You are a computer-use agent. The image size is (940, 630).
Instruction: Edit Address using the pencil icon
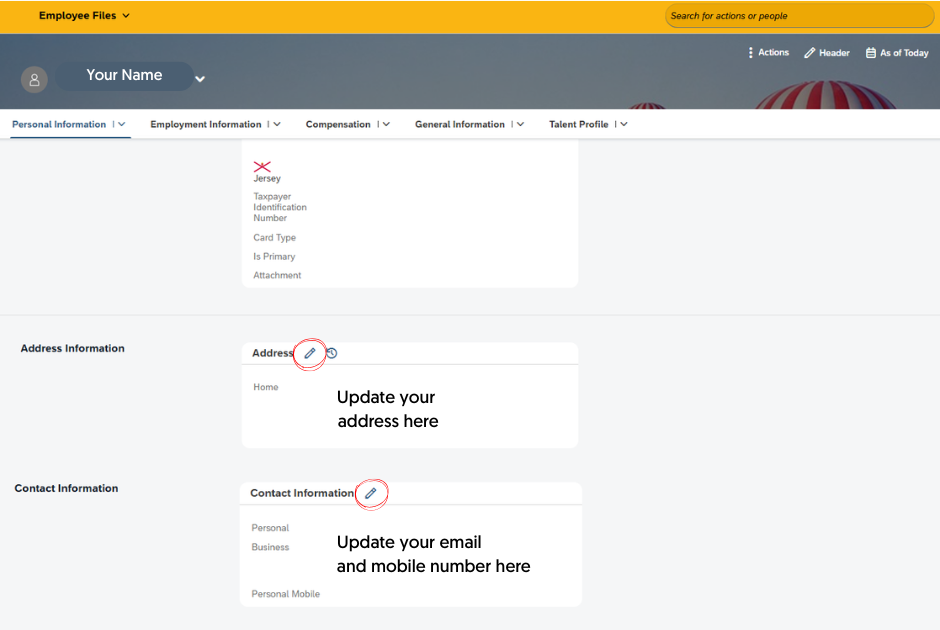pyautogui.click(x=310, y=353)
